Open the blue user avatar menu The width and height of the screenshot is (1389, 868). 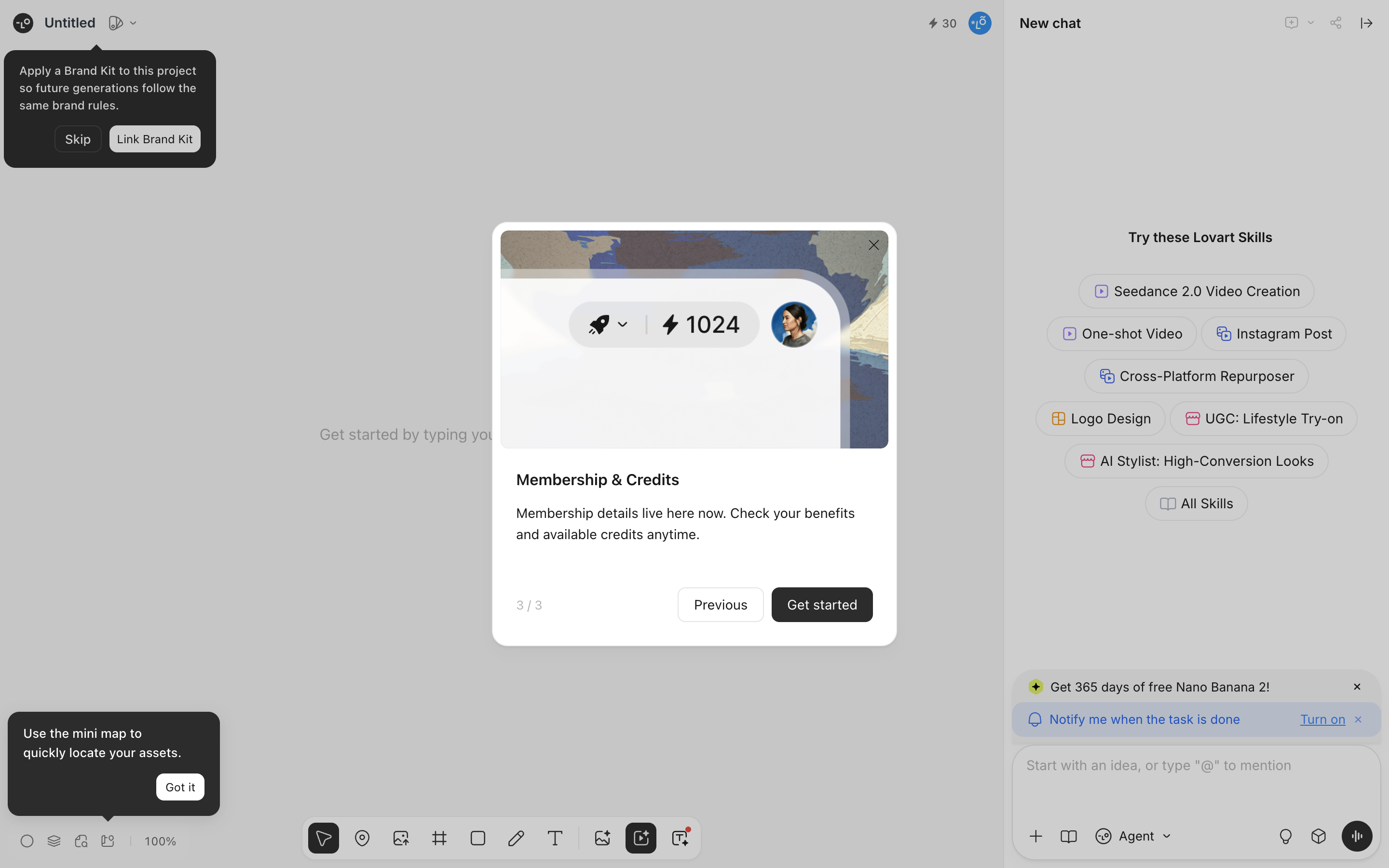tap(980, 23)
